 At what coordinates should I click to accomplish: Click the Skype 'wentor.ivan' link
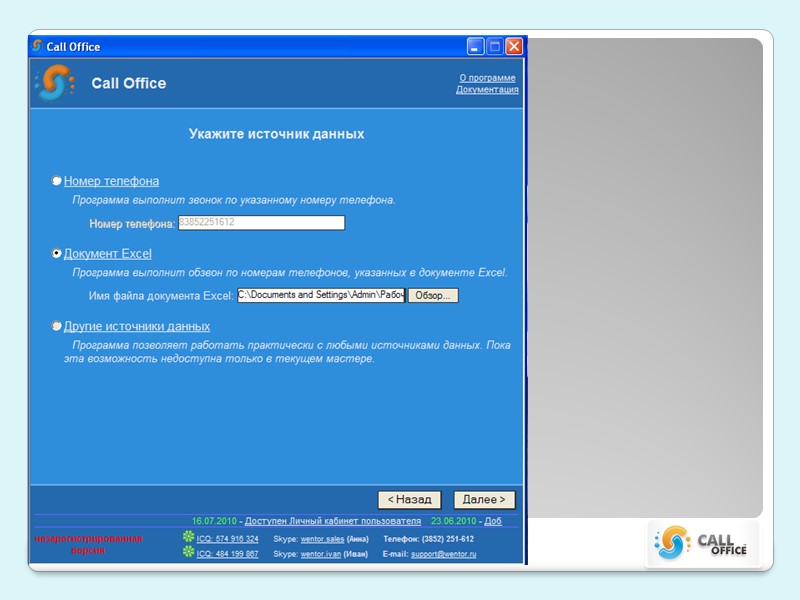(x=320, y=554)
